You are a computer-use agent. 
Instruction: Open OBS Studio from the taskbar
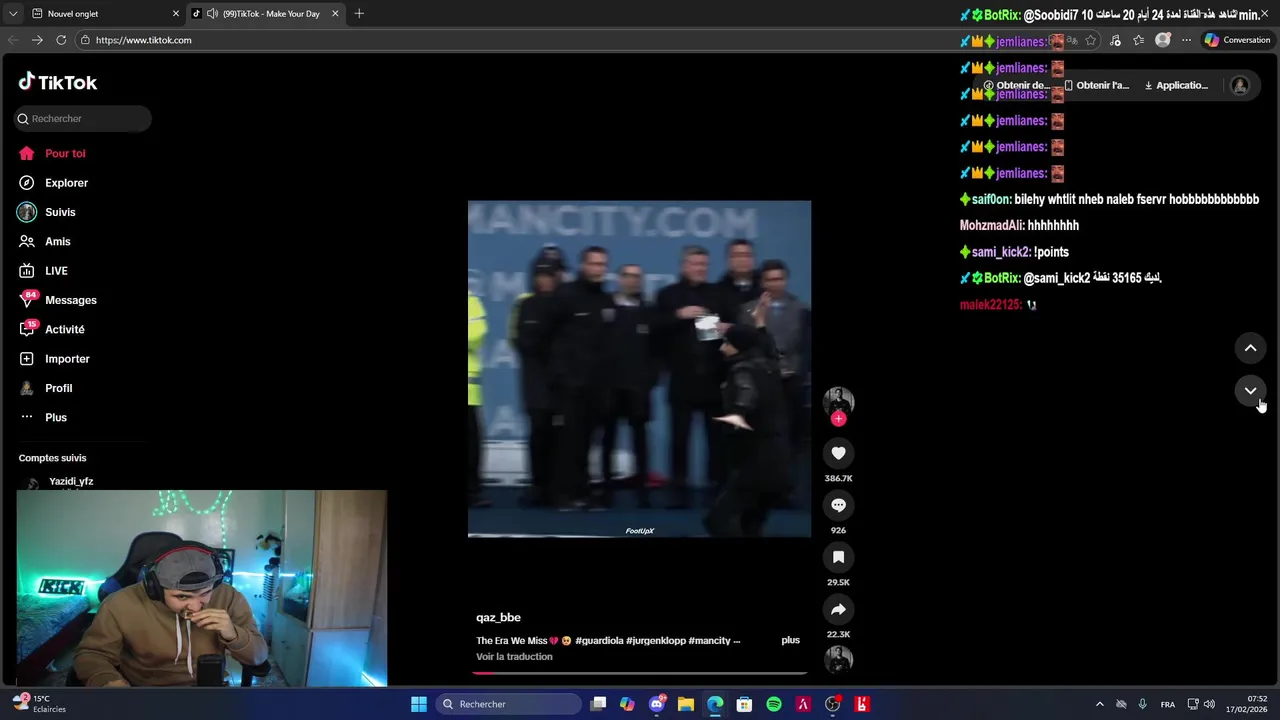832,704
